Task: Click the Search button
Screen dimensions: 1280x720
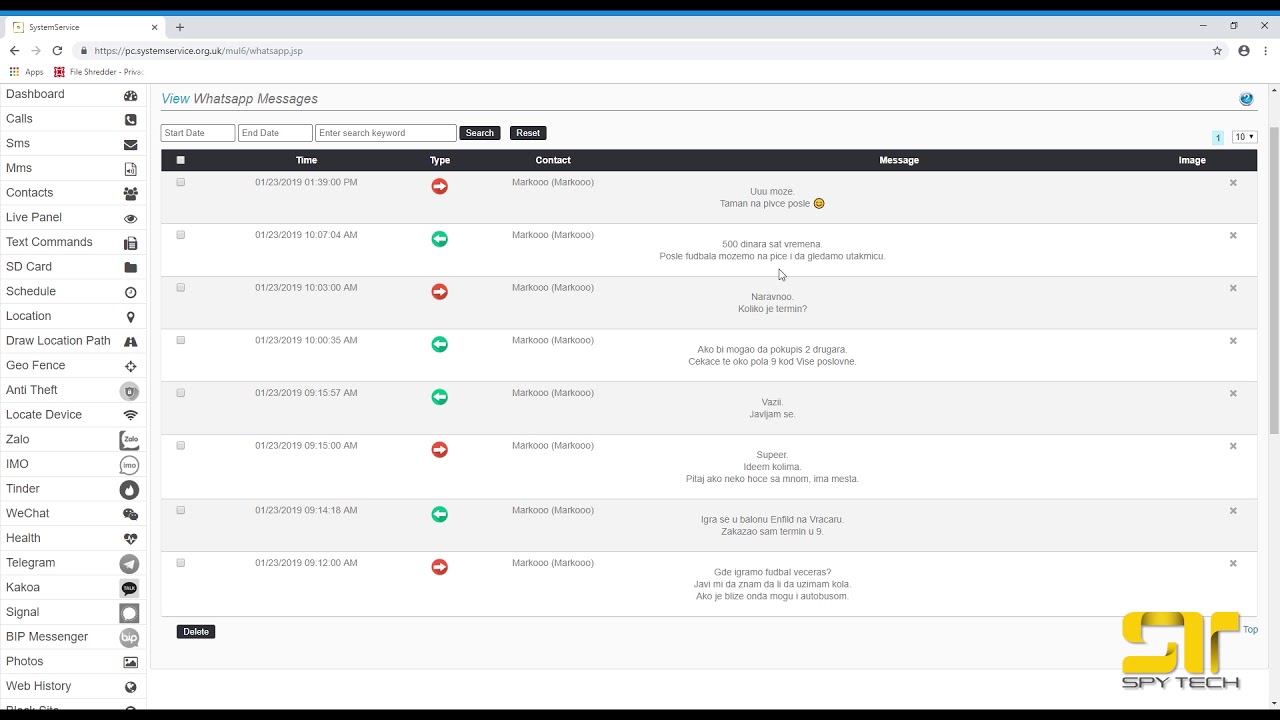Action: tap(480, 133)
